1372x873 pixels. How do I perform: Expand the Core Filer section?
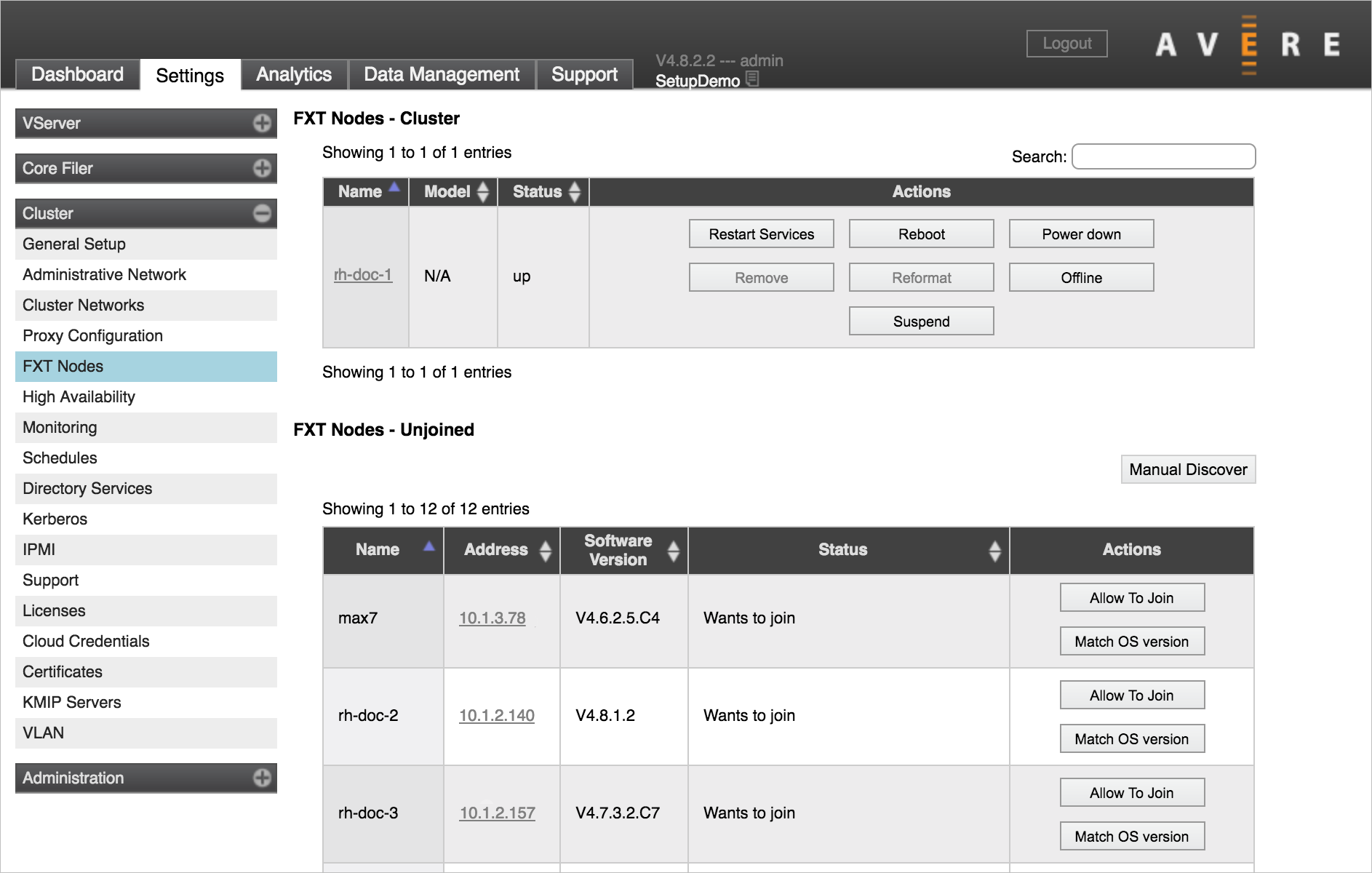coord(261,168)
